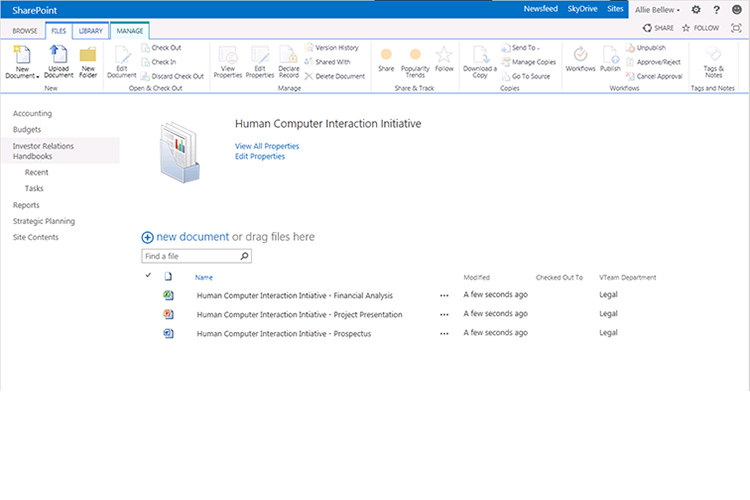Expand the New Document dropdown arrow
The width and height of the screenshot is (750, 500).
pyautogui.click(x=38, y=76)
